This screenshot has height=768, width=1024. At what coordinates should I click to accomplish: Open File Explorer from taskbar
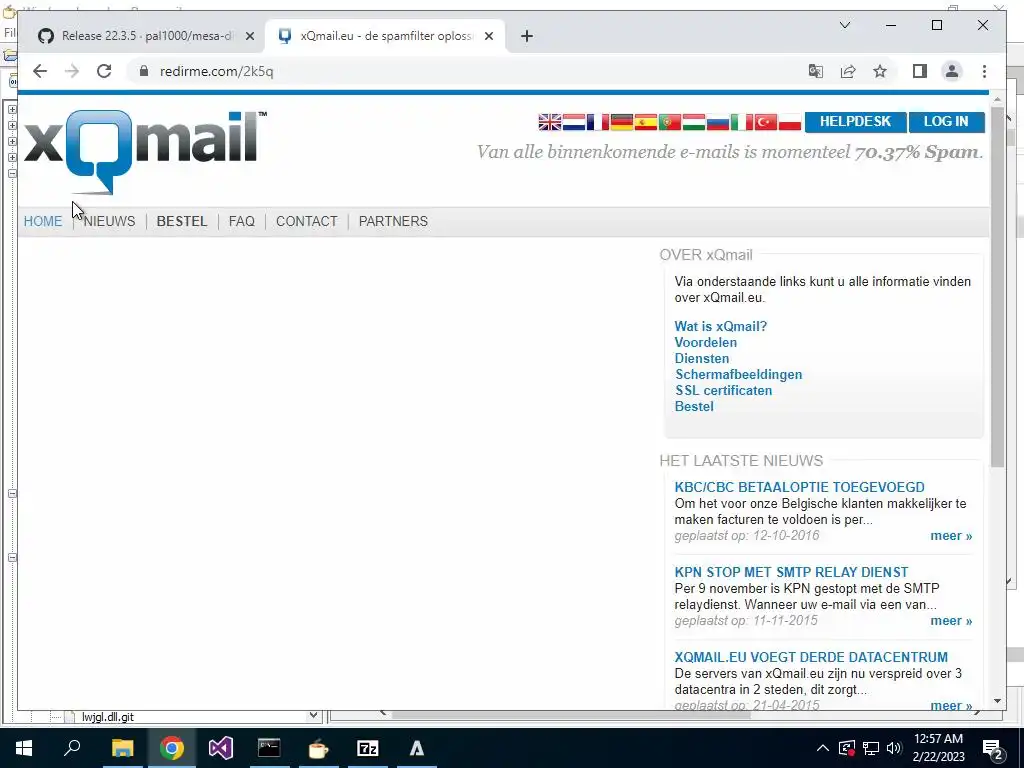pyautogui.click(x=122, y=748)
